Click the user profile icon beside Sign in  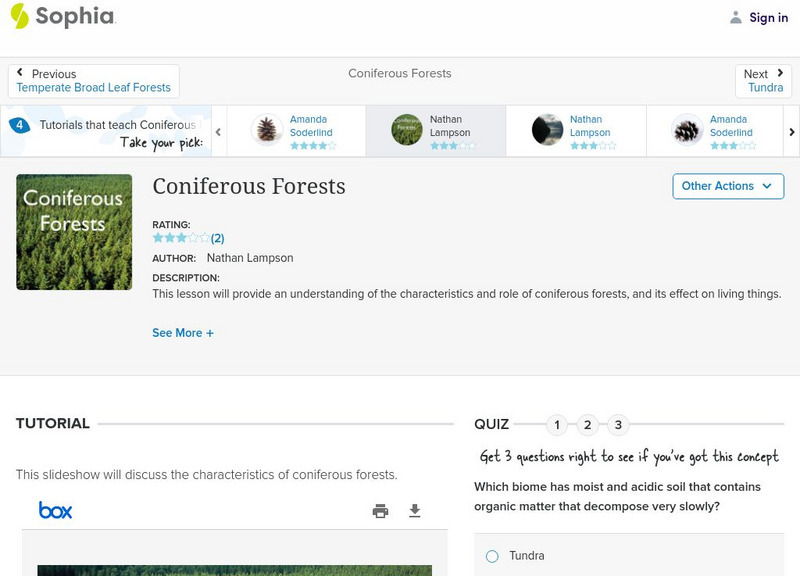point(736,17)
